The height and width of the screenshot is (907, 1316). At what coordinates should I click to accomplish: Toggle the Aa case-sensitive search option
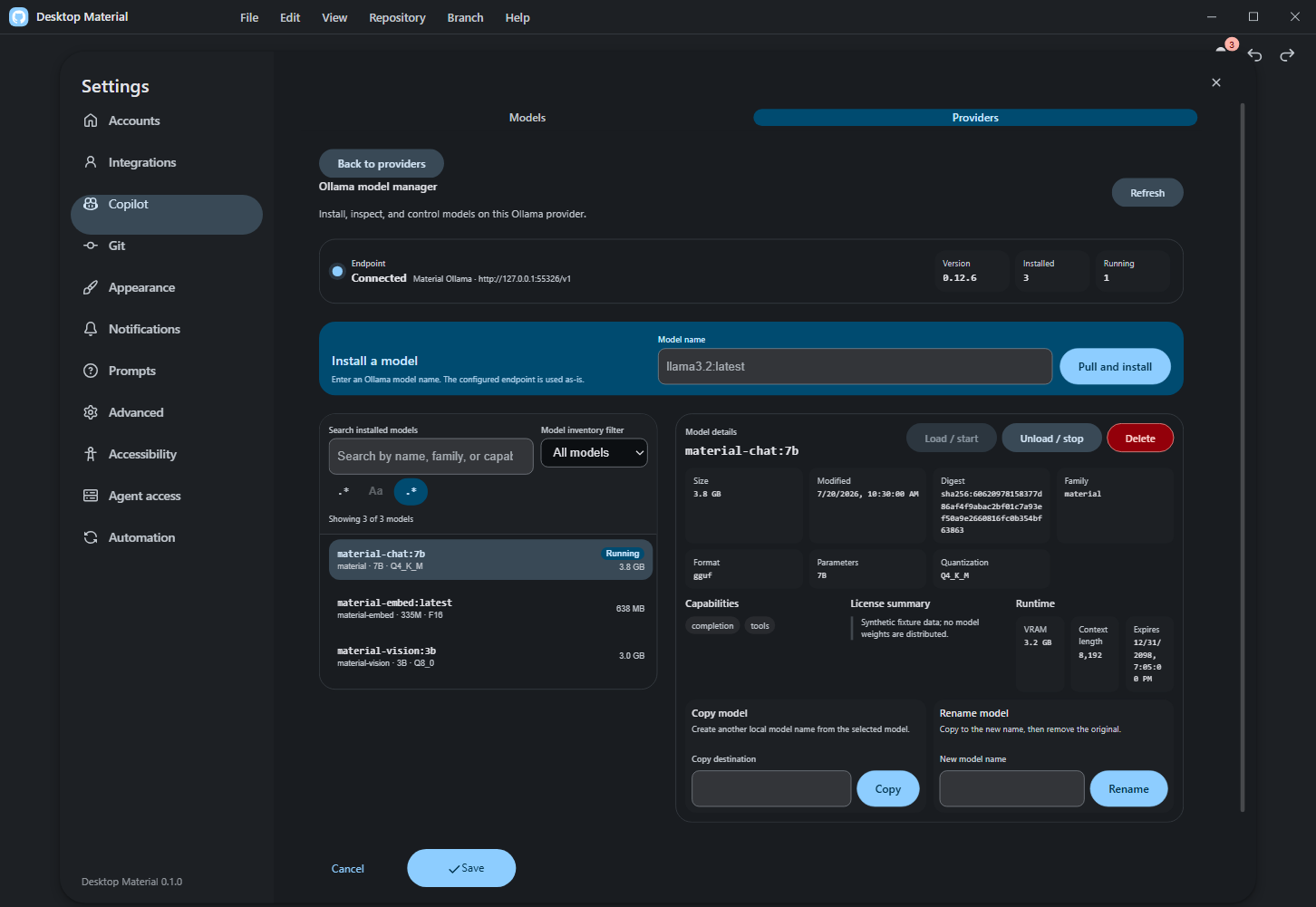tap(375, 491)
